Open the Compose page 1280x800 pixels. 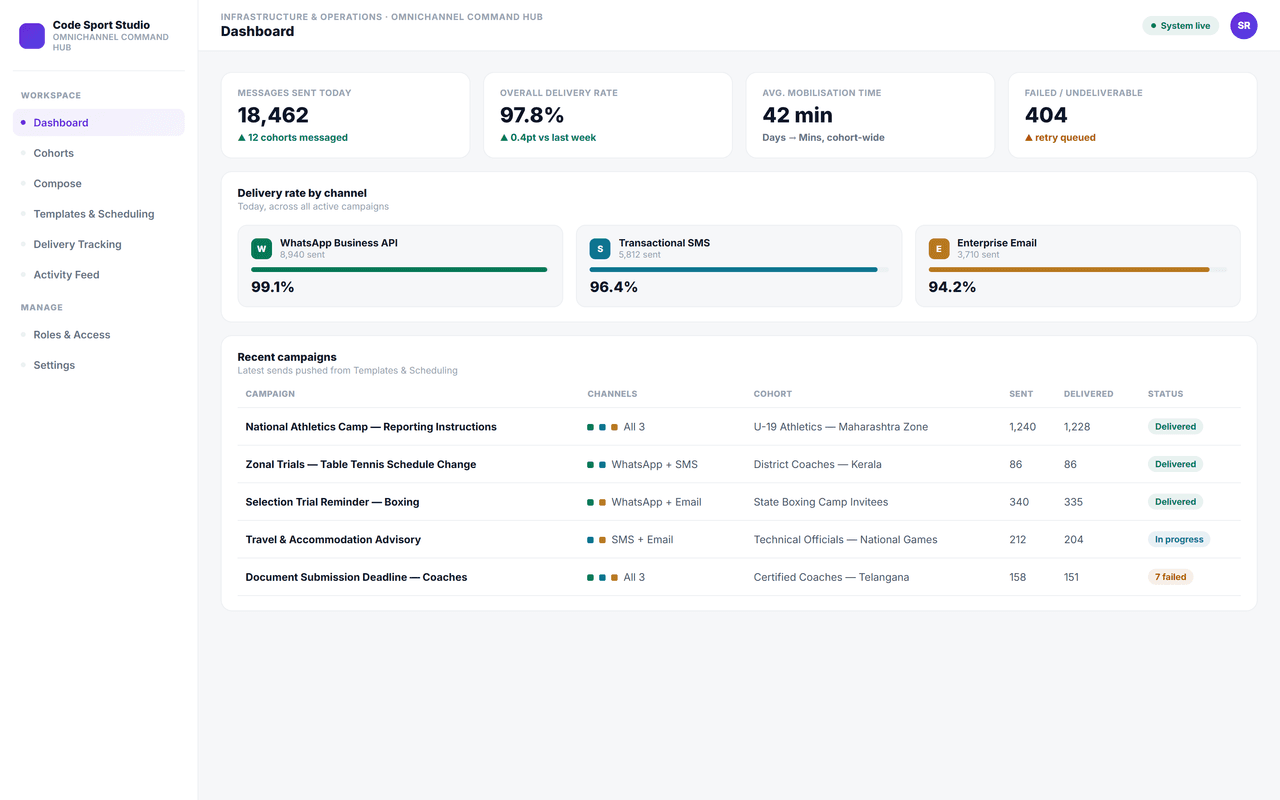(99, 184)
